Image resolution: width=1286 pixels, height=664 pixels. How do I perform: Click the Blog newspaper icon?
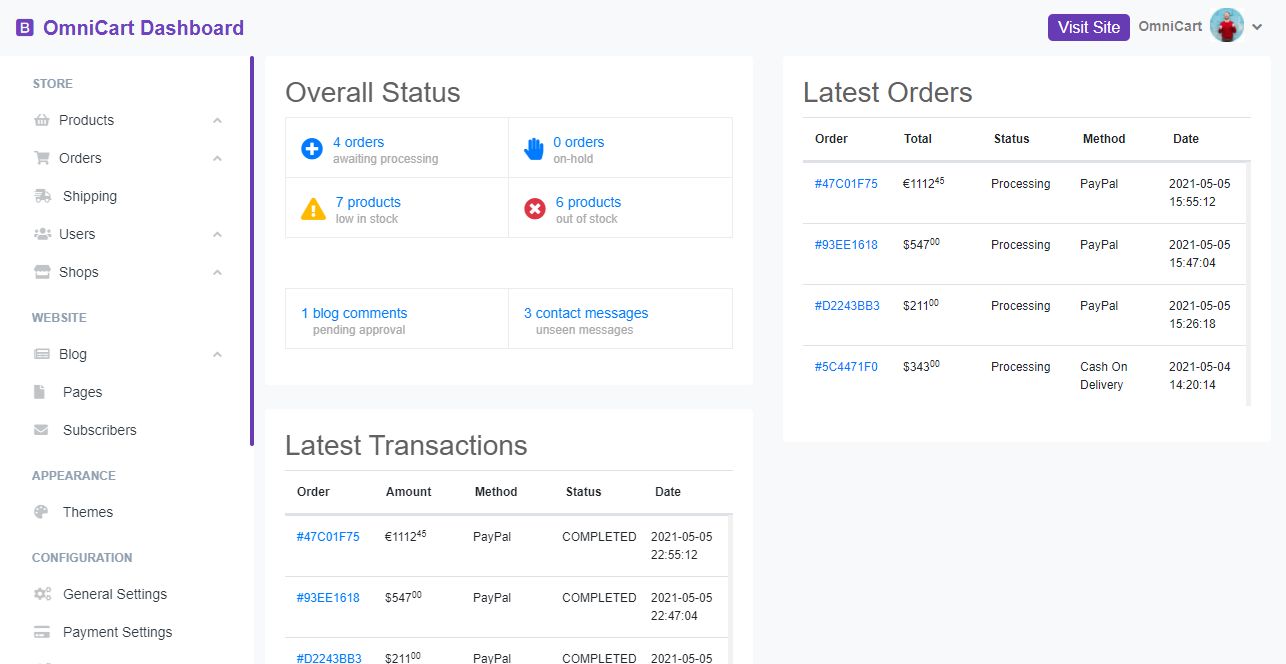tap(42, 354)
